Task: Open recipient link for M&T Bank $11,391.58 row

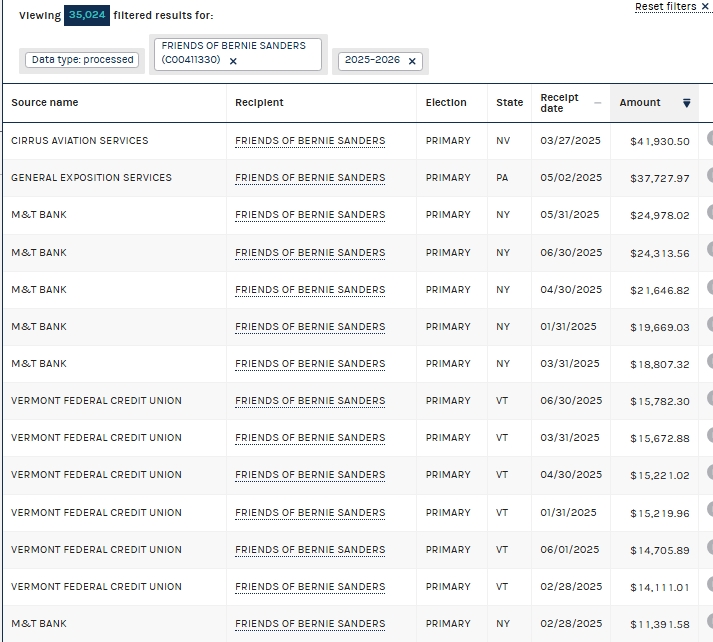Action: click(310, 624)
